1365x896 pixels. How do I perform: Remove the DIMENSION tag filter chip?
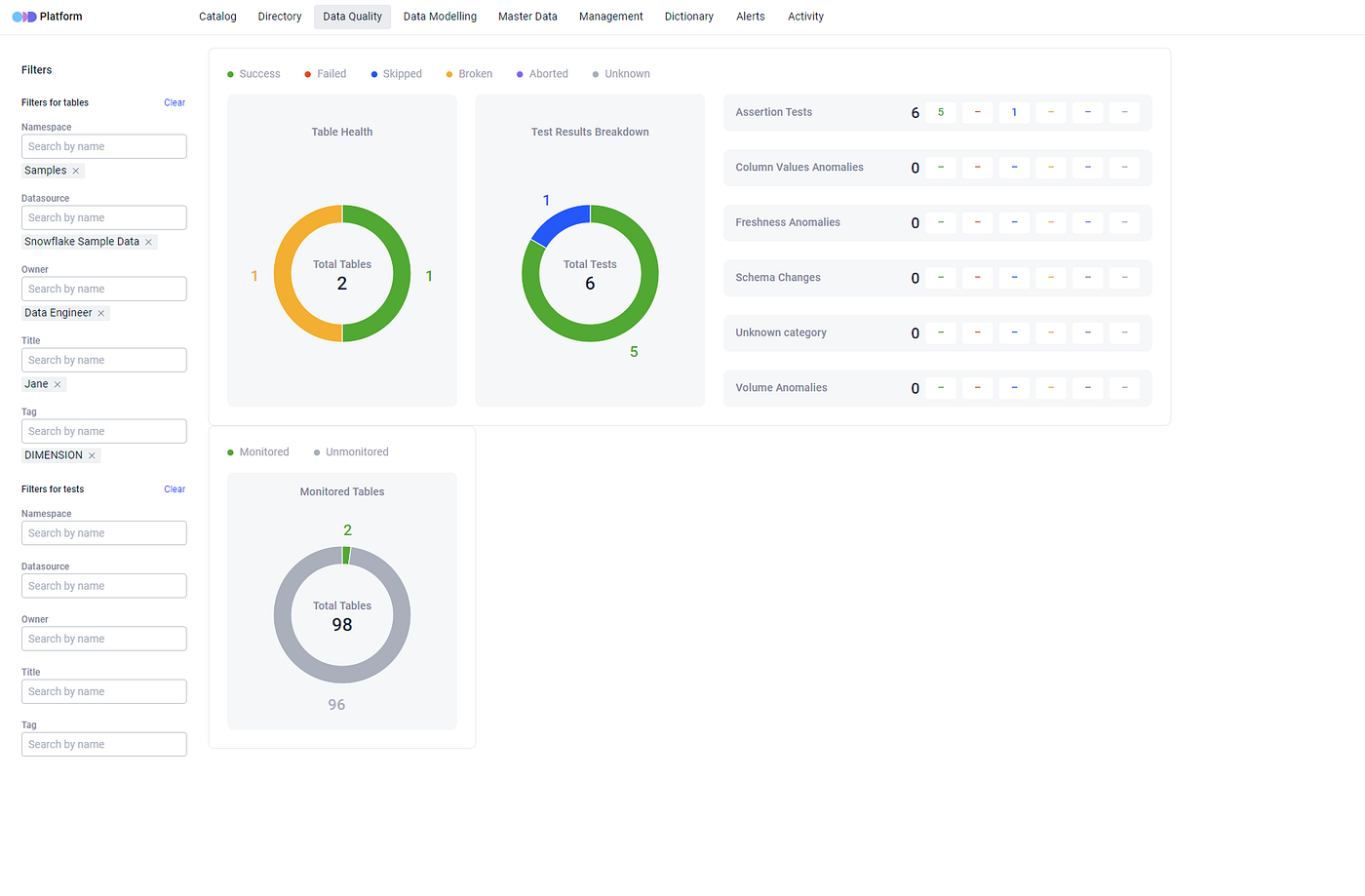[93, 455]
